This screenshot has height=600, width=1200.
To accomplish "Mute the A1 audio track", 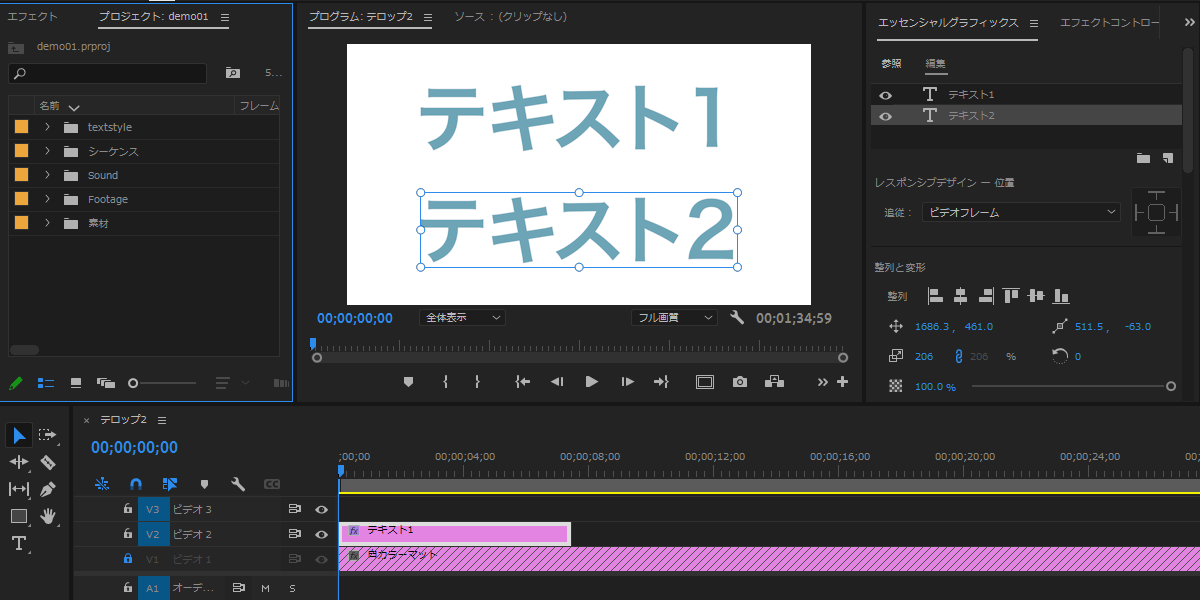I will point(265,588).
